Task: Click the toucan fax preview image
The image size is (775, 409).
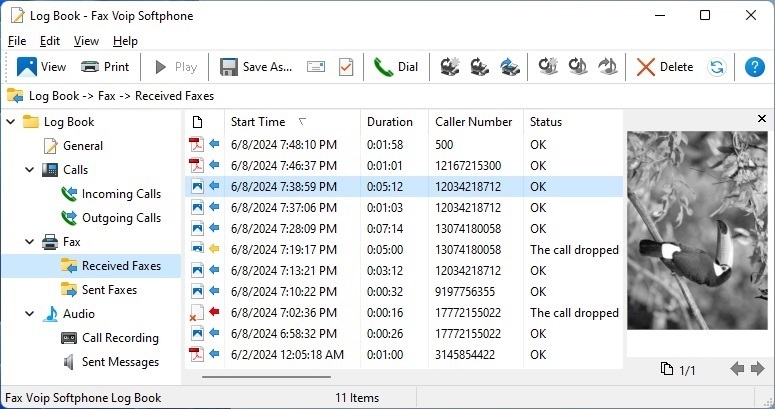Action: (697, 230)
